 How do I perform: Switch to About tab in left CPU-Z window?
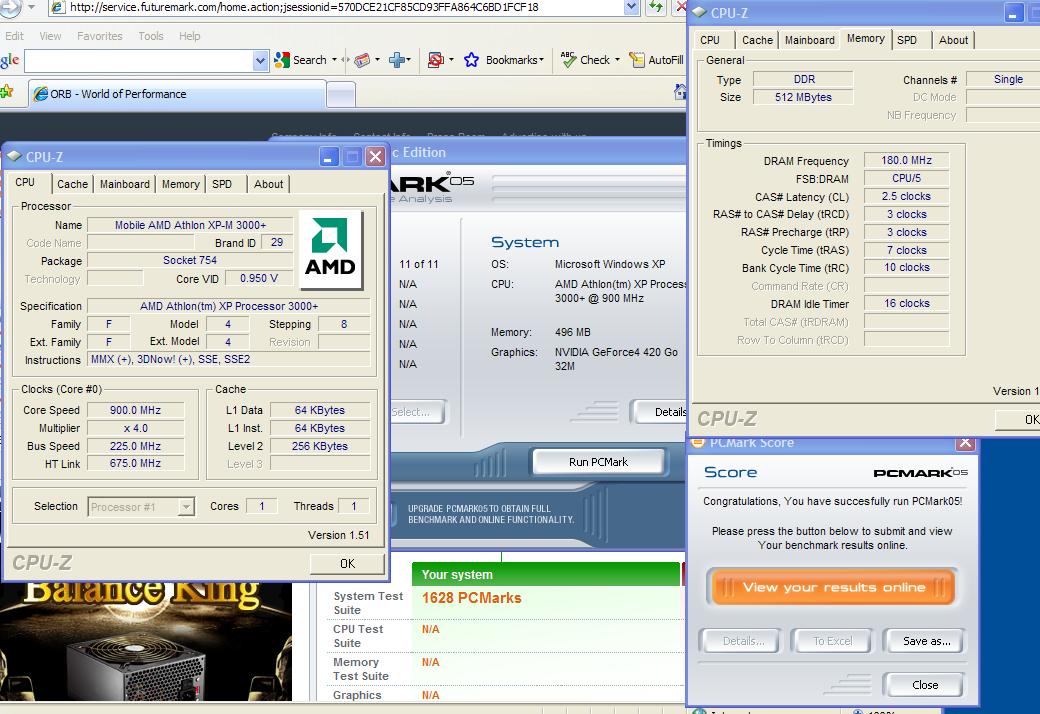269,184
